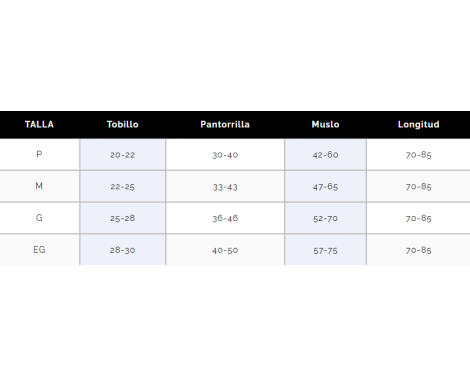This screenshot has width=470, height=376.
Task: Click the TALLA column header
Action: click(x=39, y=125)
